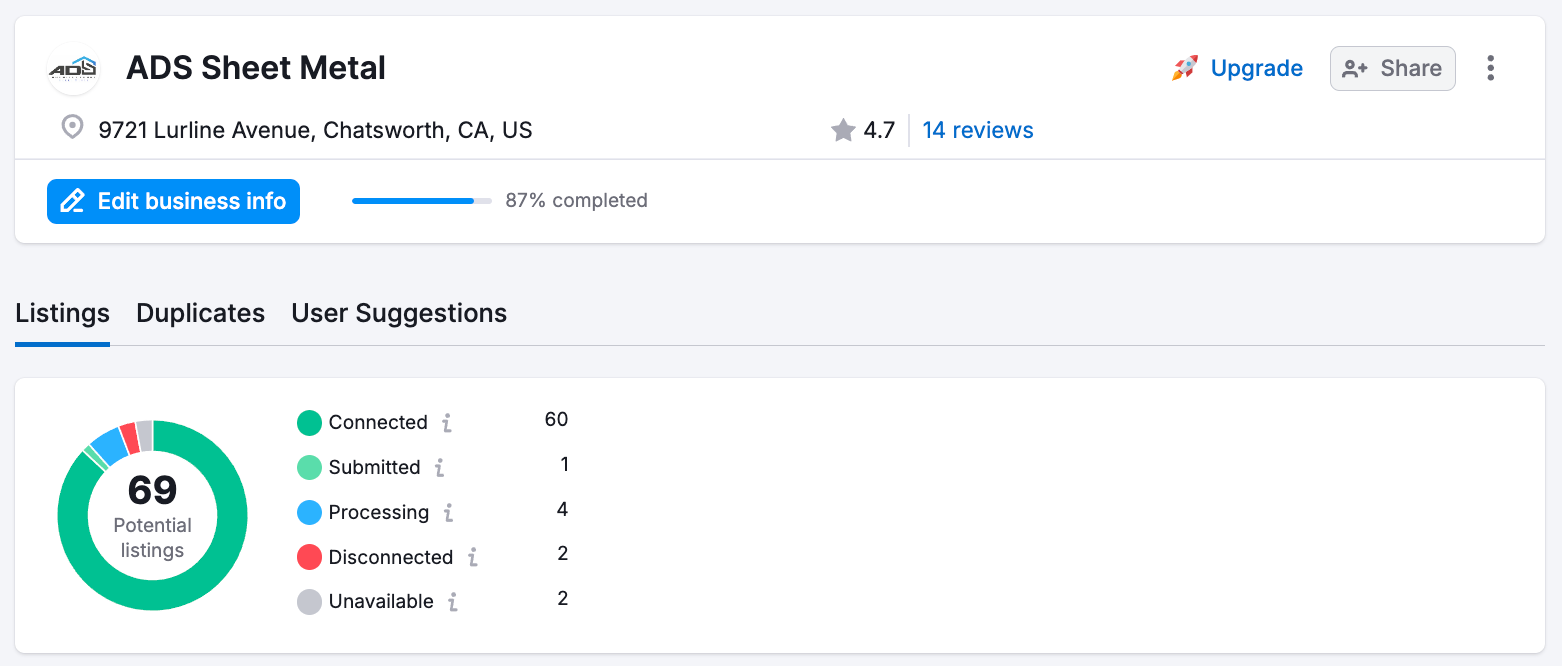Click the location pin icon by address
The height and width of the screenshot is (666, 1562).
click(72, 128)
